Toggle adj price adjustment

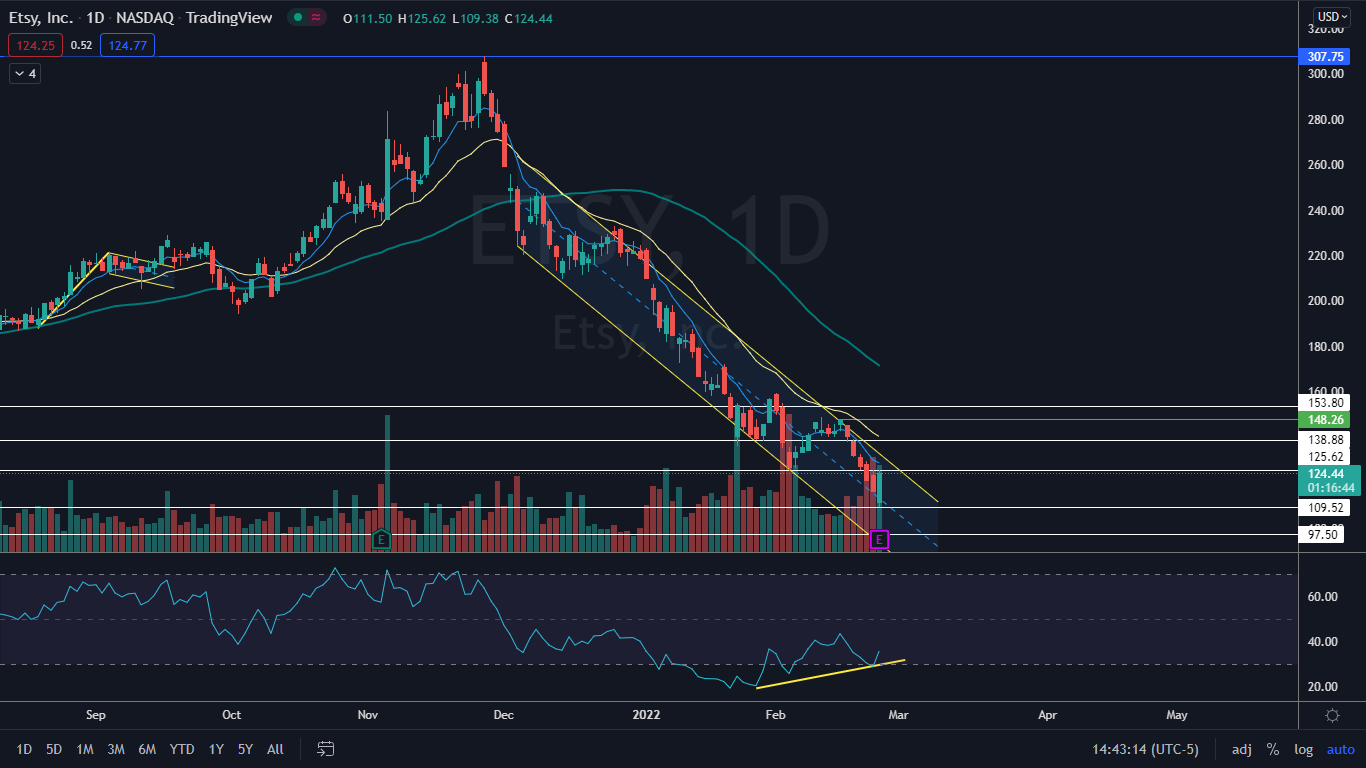(1241, 748)
